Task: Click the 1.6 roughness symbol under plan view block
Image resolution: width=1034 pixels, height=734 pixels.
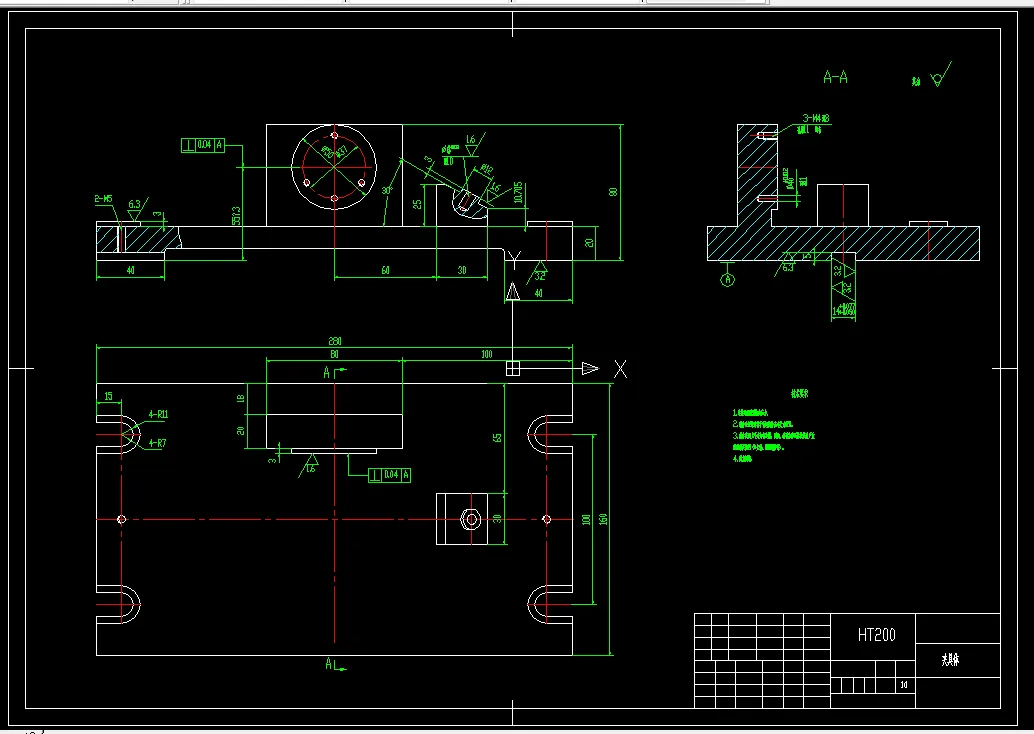Action: coord(309,466)
